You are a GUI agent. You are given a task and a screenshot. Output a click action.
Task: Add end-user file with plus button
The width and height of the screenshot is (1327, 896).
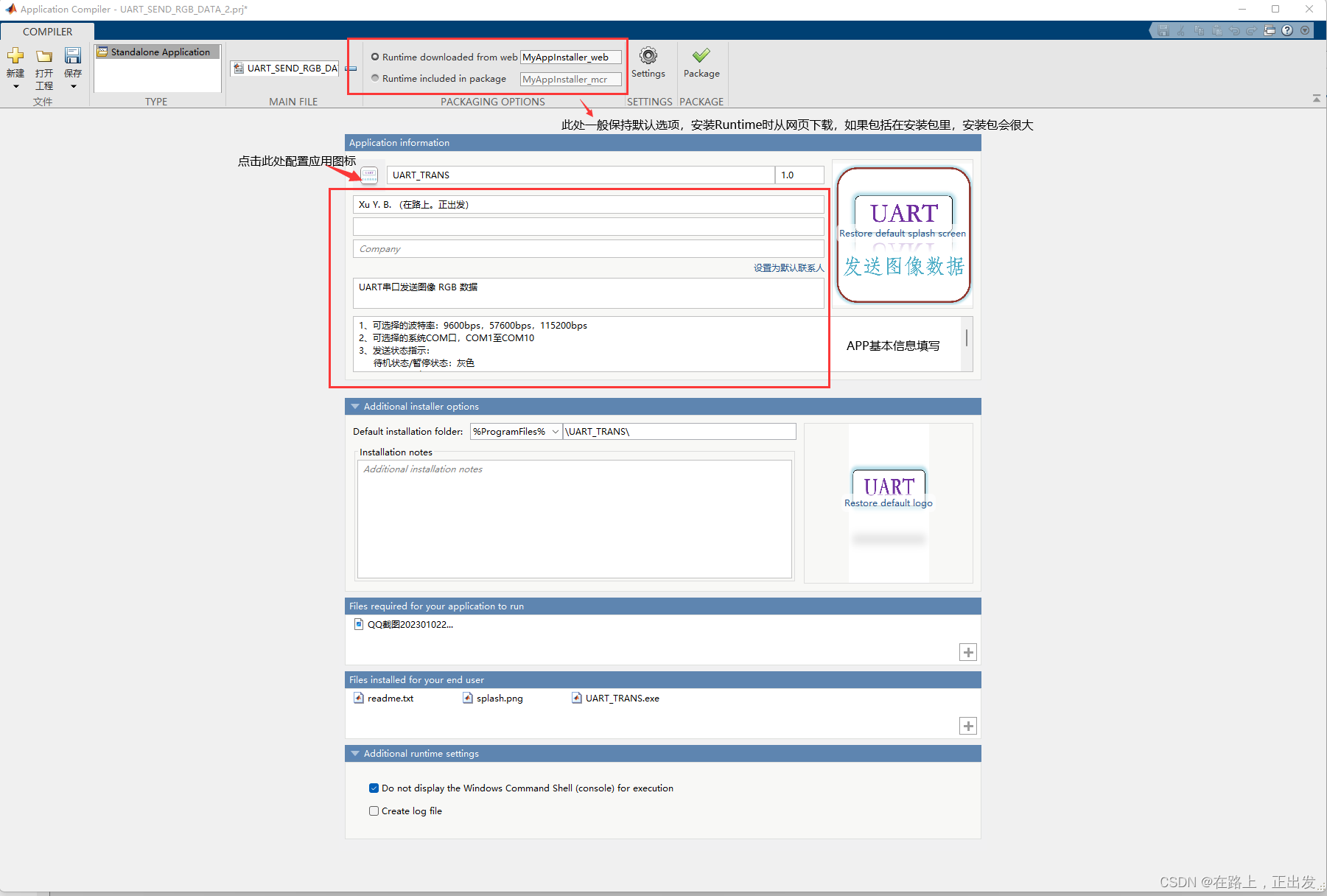(968, 726)
